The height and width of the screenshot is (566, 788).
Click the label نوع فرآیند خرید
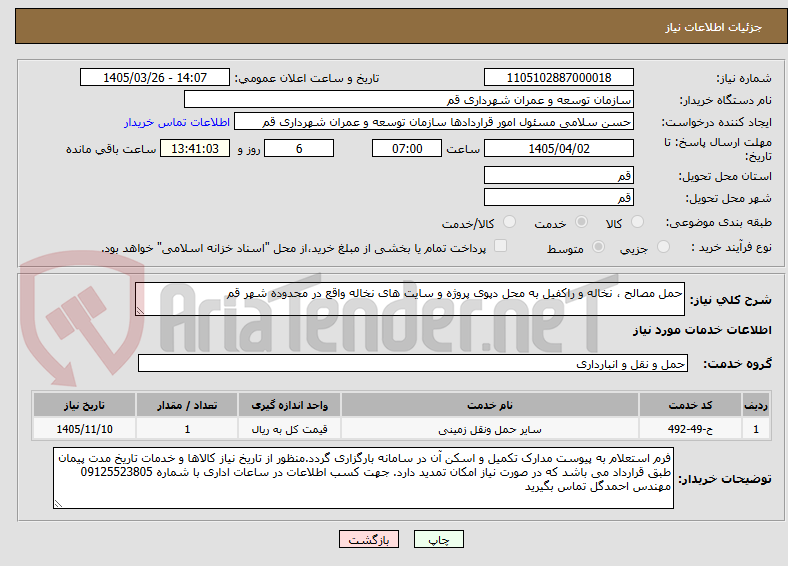731,247
